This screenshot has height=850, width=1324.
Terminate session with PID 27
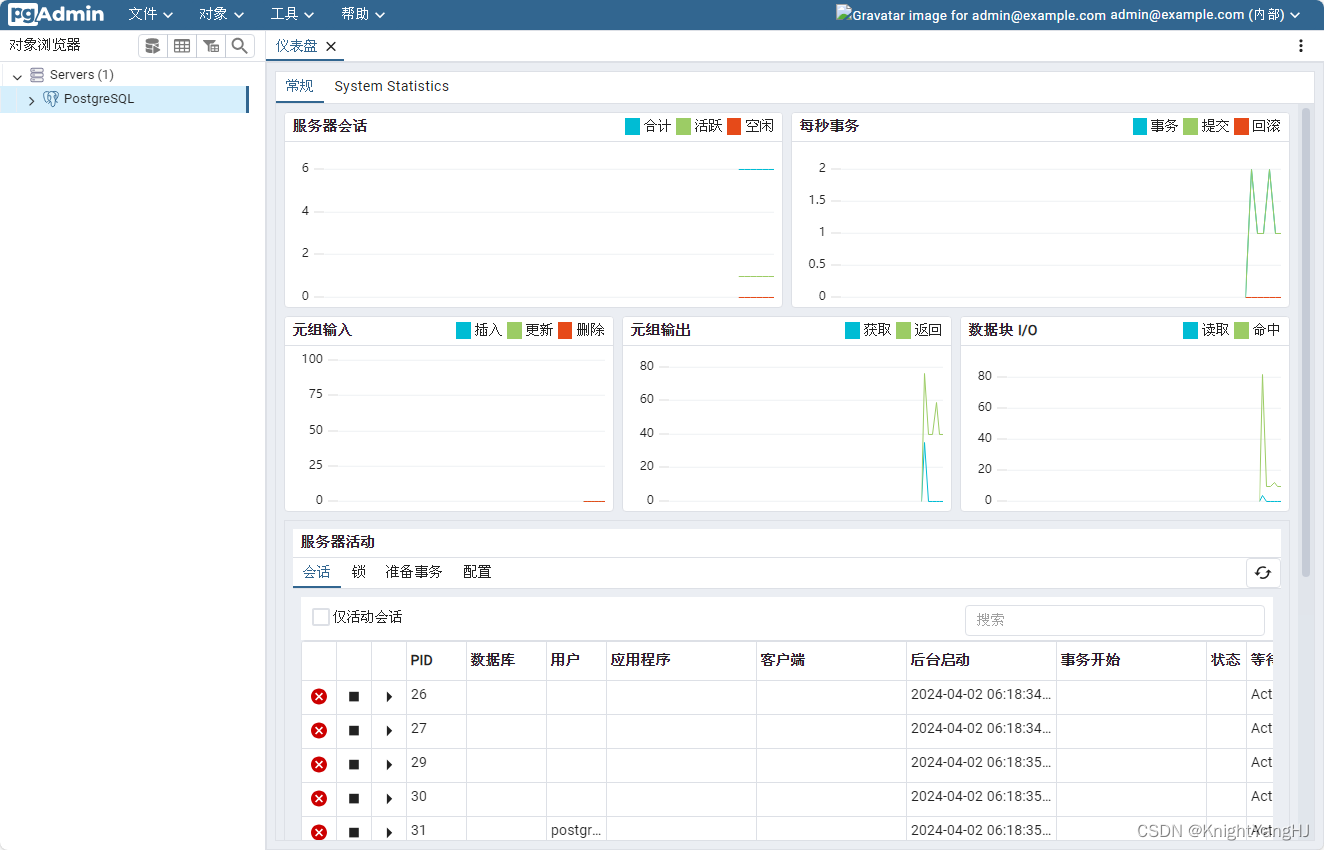tap(319, 731)
